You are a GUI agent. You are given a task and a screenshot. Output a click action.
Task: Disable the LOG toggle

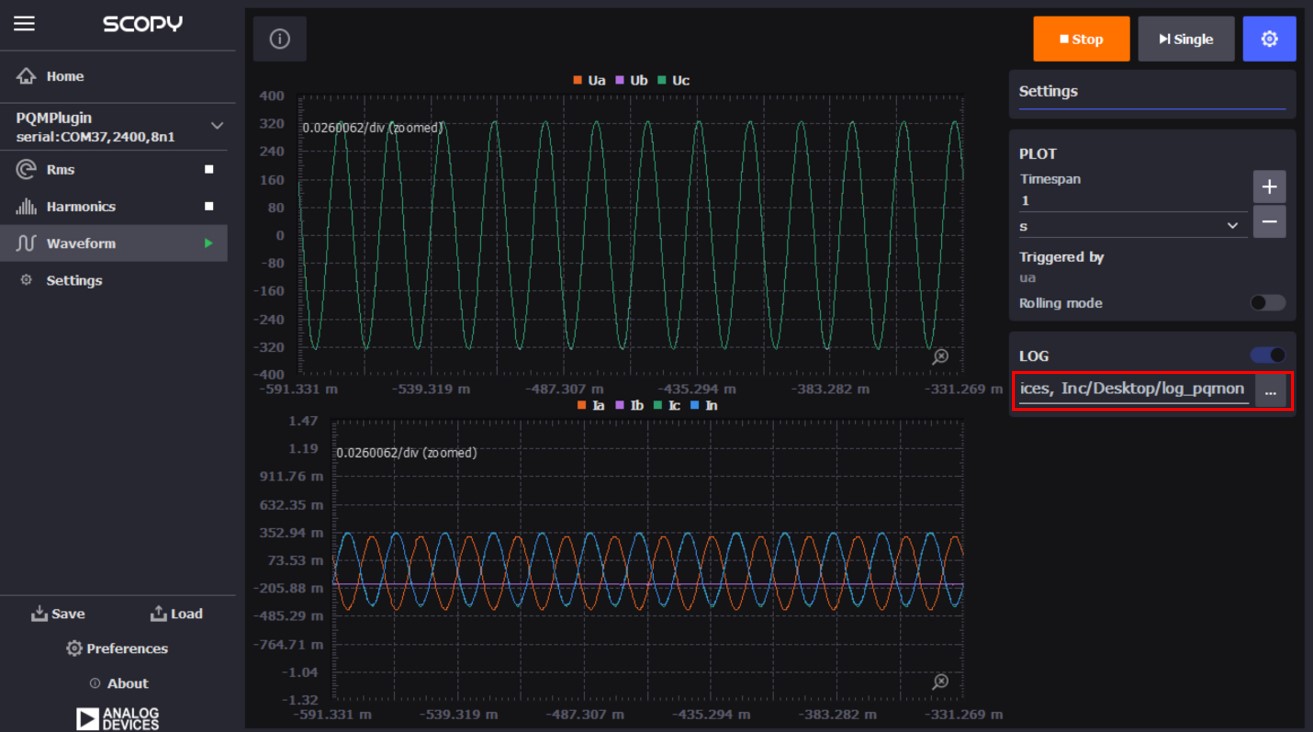point(1266,354)
